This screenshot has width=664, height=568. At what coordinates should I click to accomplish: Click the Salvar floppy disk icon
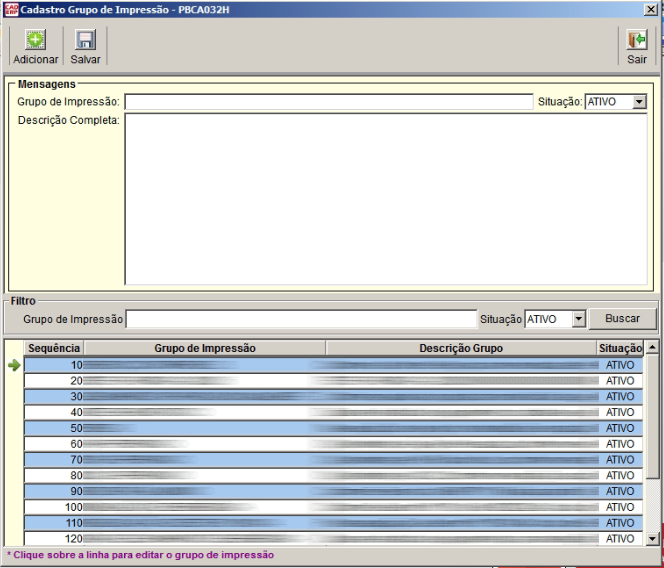pos(85,40)
